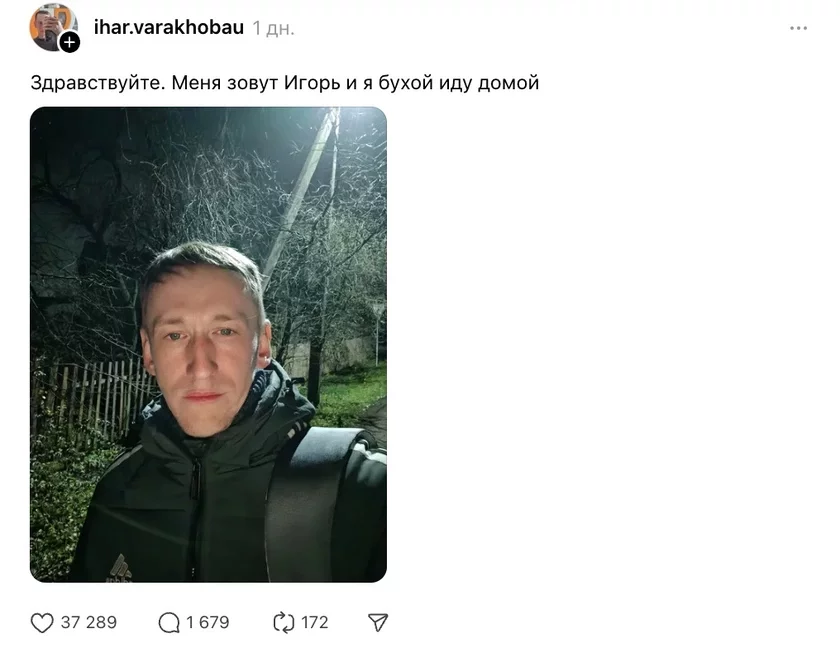Image resolution: width=840 pixels, height=648 pixels.
Task: Open the night selfie photo
Action: click(x=208, y=344)
